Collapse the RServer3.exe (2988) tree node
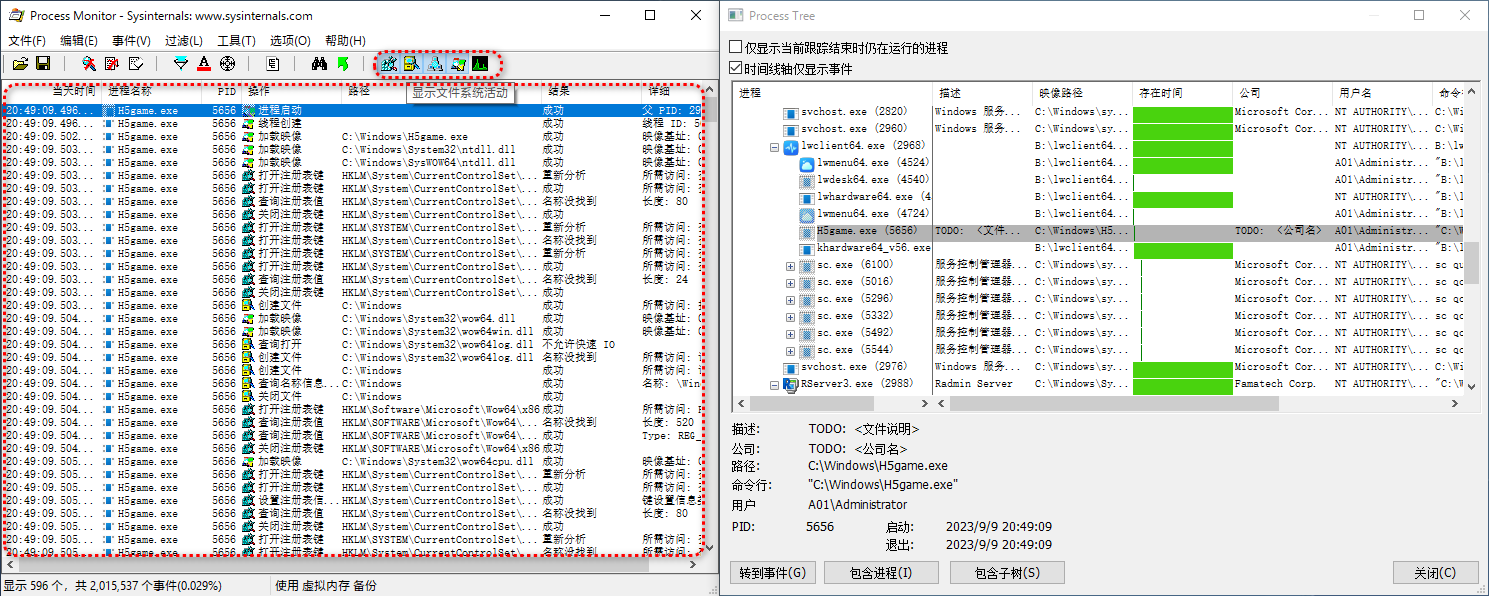1489x596 pixels. pos(775,384)
